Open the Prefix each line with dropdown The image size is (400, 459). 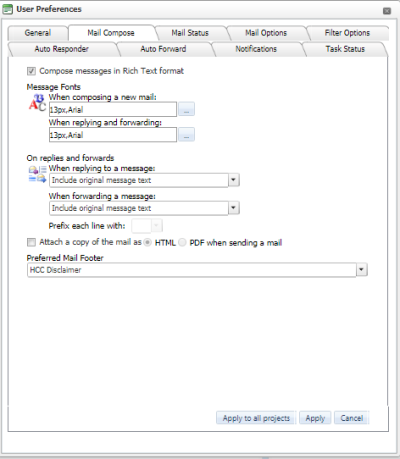pyautogui.click(x=157, y=226)
